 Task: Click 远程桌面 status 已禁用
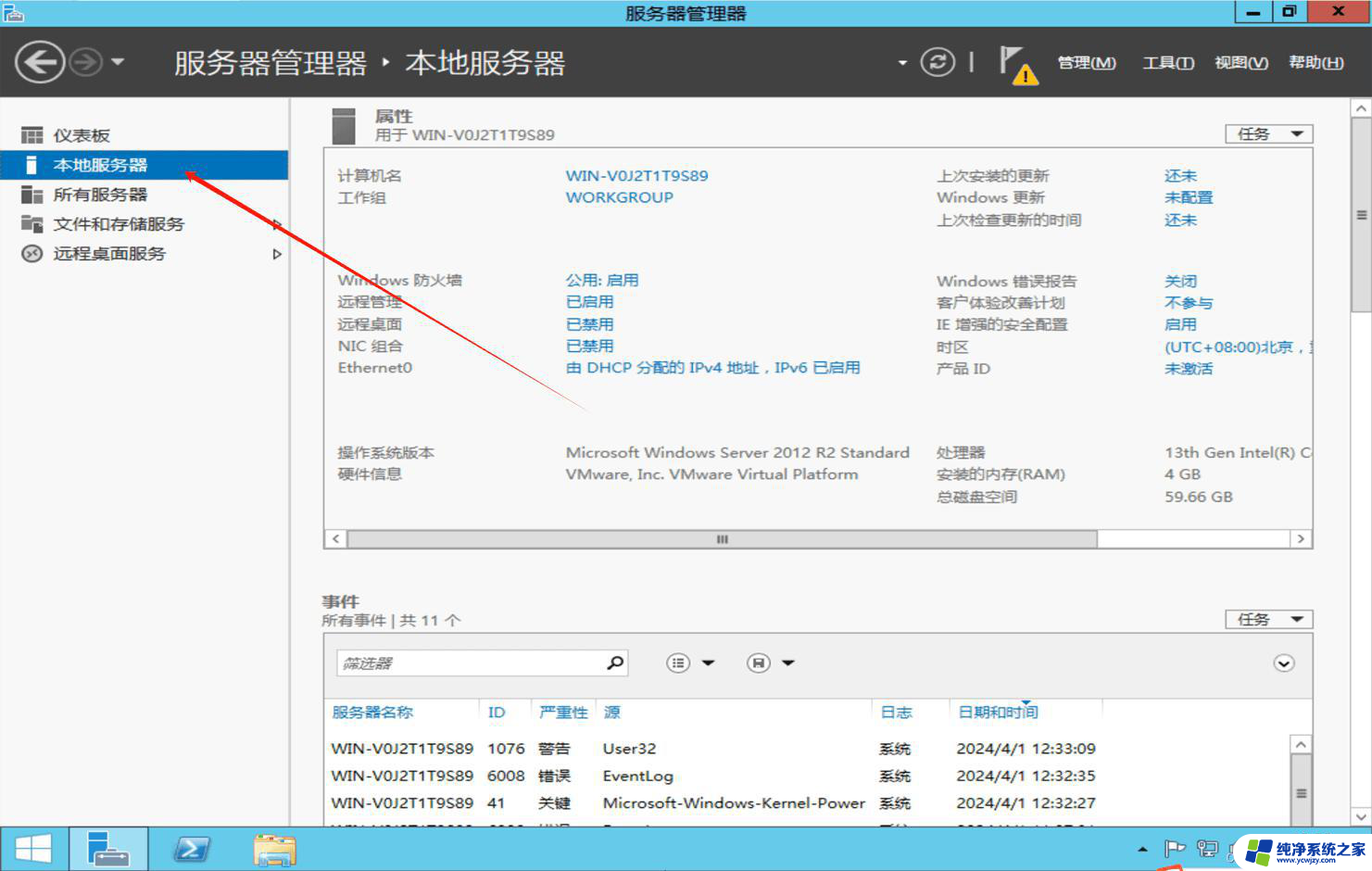[589, 324]
